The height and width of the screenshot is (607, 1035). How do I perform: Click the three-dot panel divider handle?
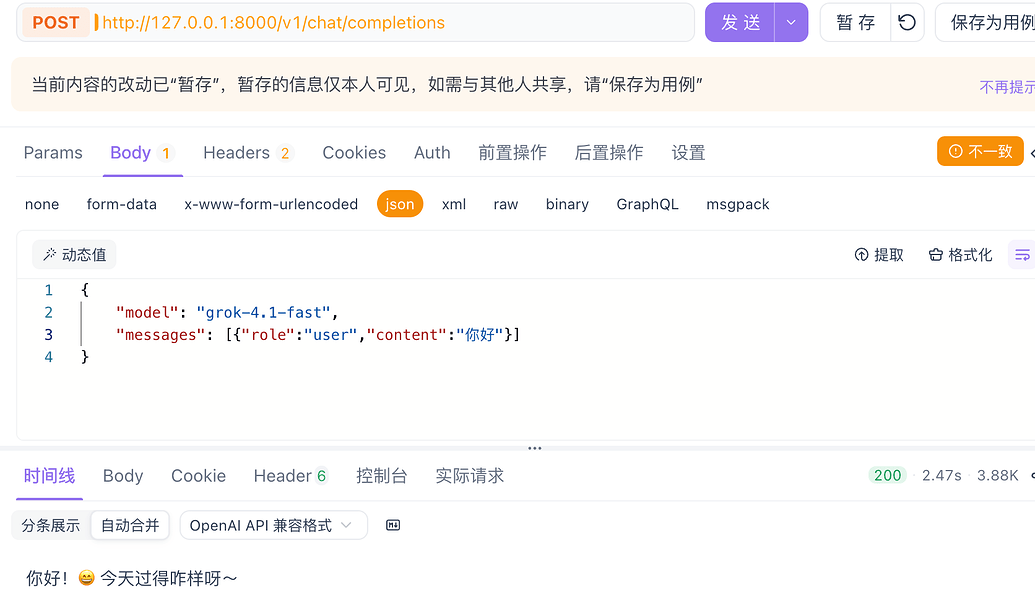click(x=535, y=448)
